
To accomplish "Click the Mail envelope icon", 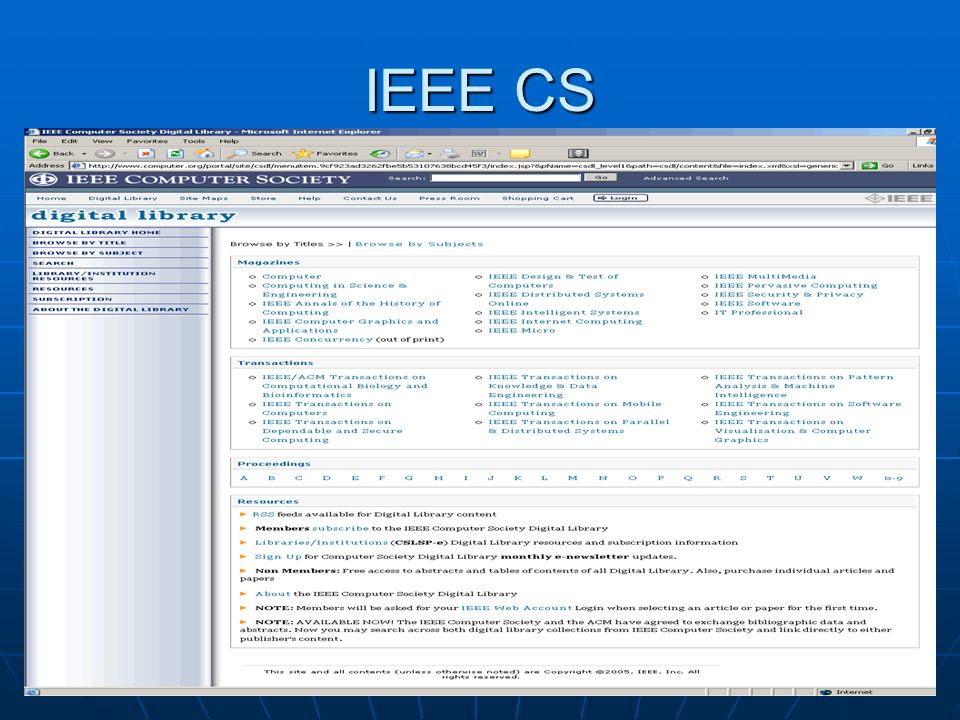I will 414,154.
